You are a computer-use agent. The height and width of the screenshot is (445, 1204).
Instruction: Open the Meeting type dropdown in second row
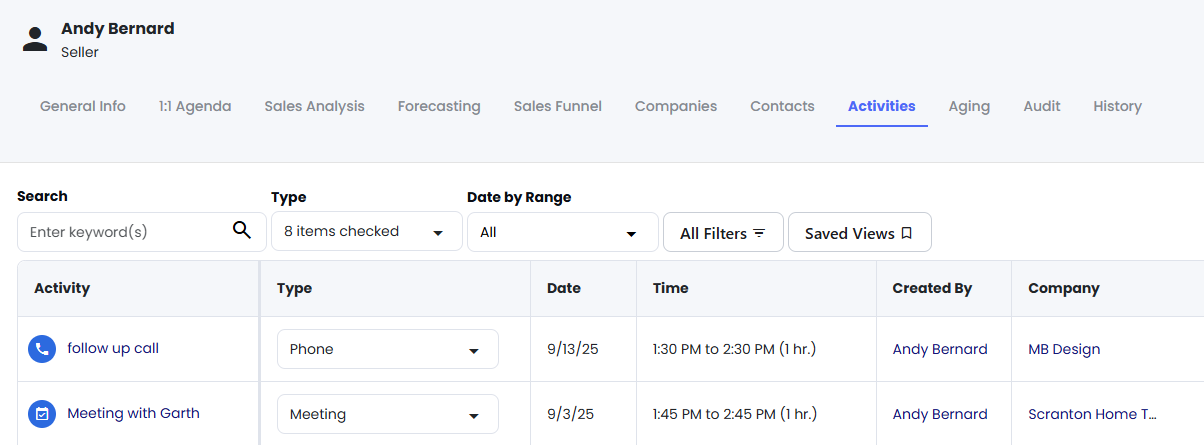pyautogui.click(x=387, y=414)
